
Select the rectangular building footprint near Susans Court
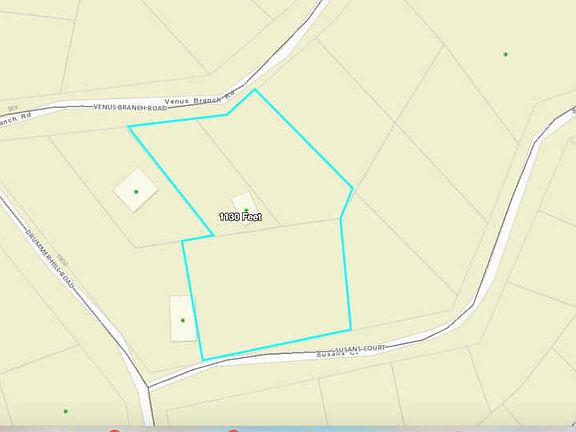click(183, 318)
